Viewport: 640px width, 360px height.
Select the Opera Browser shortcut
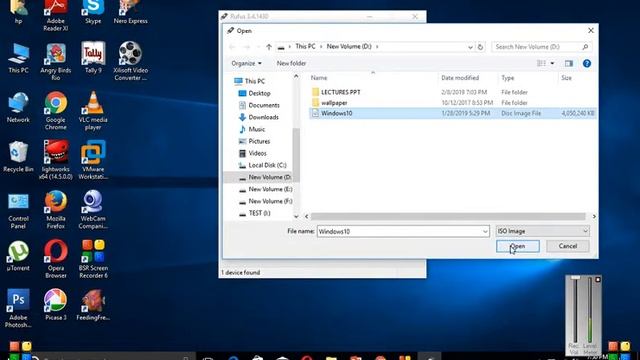point(56,260)
